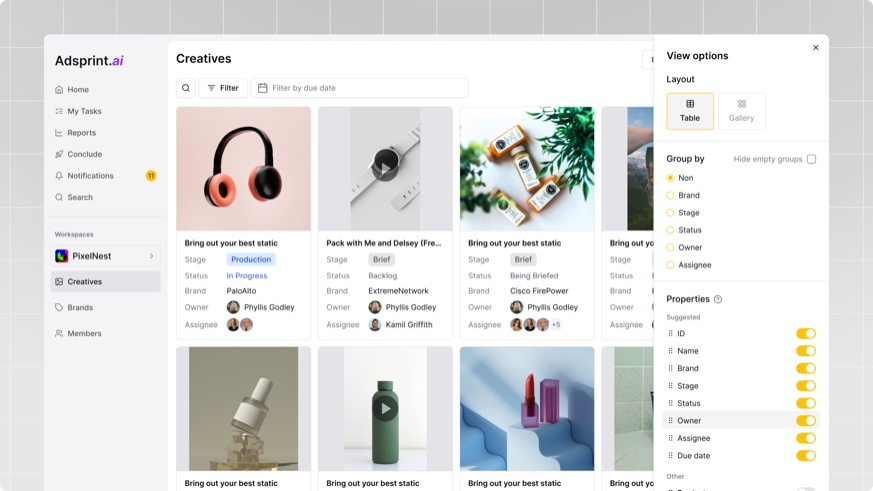Click the Brief tag on ExtremeNetwork card

[381, 259]
